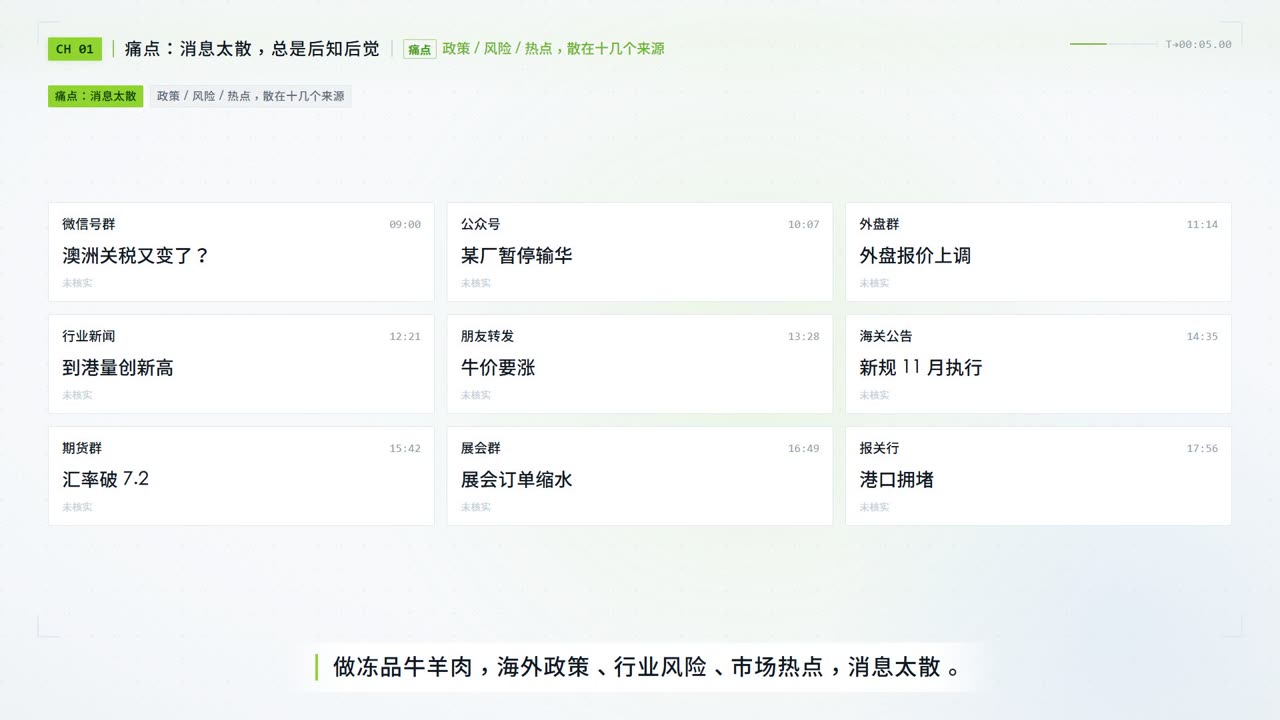Click the gray chip reading "政策 / 风险 / 热点，散在十几个来源"

251,96
